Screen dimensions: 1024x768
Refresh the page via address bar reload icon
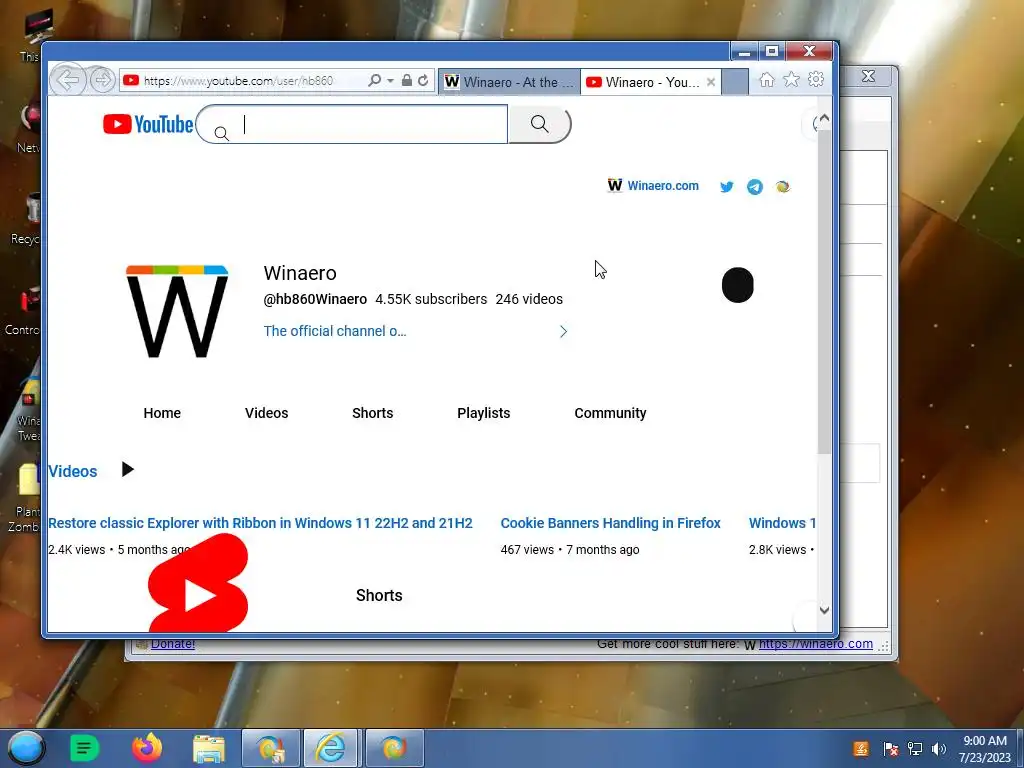pyautogui.click(x=423, y=80)
